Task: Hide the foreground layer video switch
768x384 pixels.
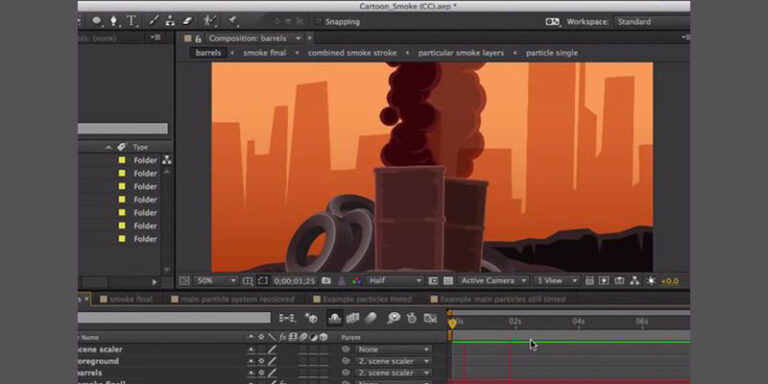Action: coord(251,361)
